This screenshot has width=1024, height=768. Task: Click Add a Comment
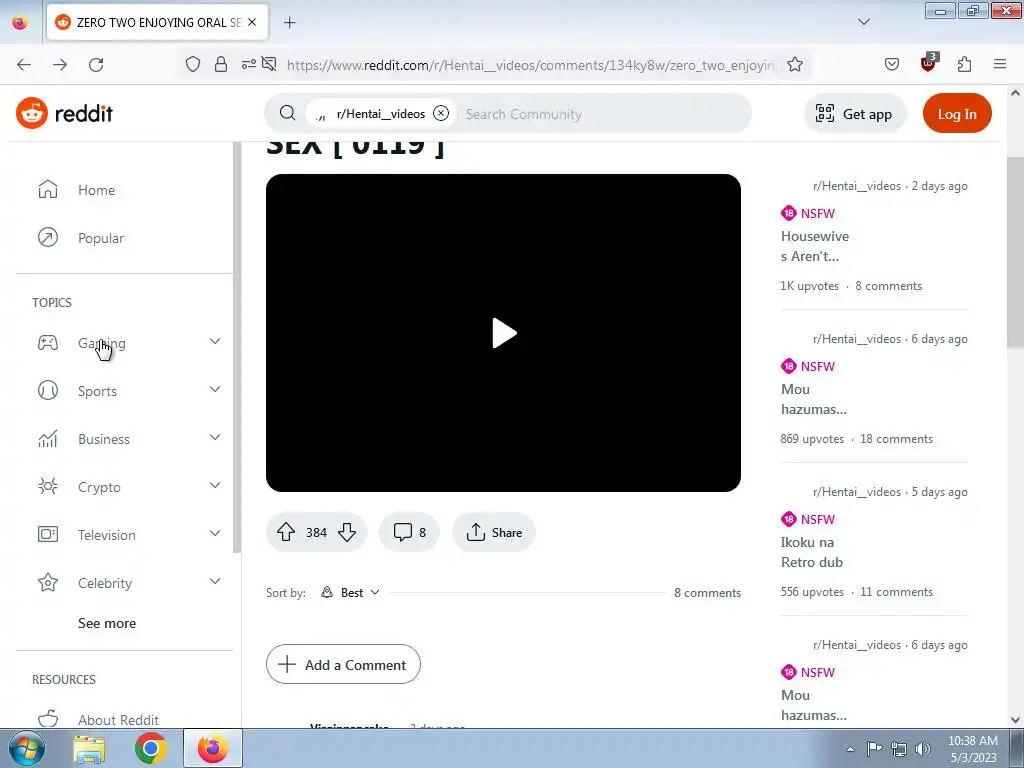point(343,665)
